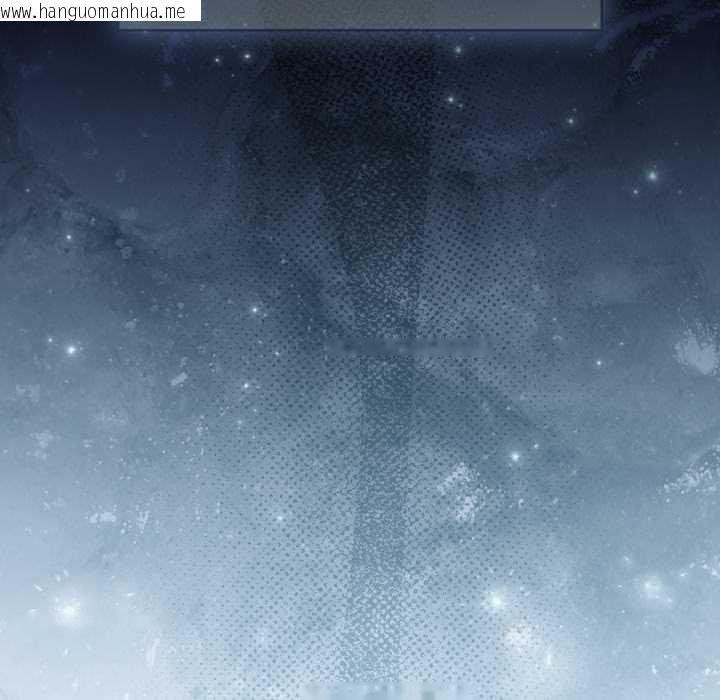
Task: Click the bright star right of the dark column
Action: click(x=515, y=456)
